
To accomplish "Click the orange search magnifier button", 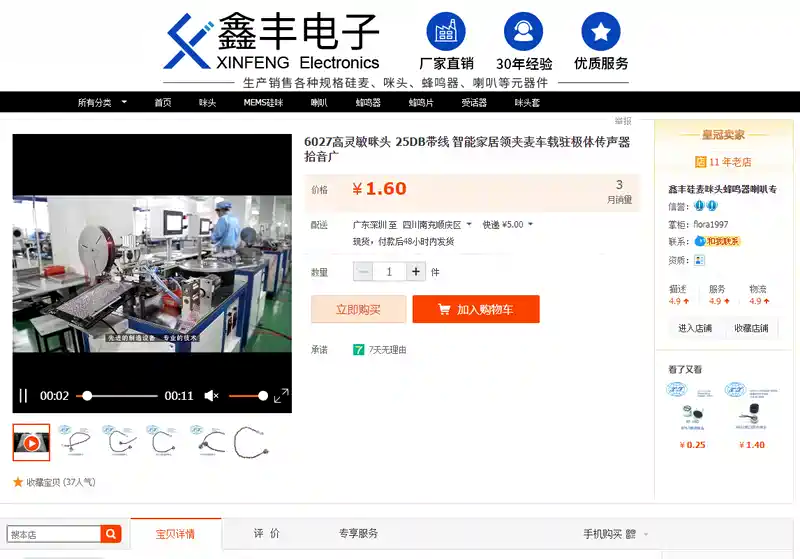I will 111,534.
